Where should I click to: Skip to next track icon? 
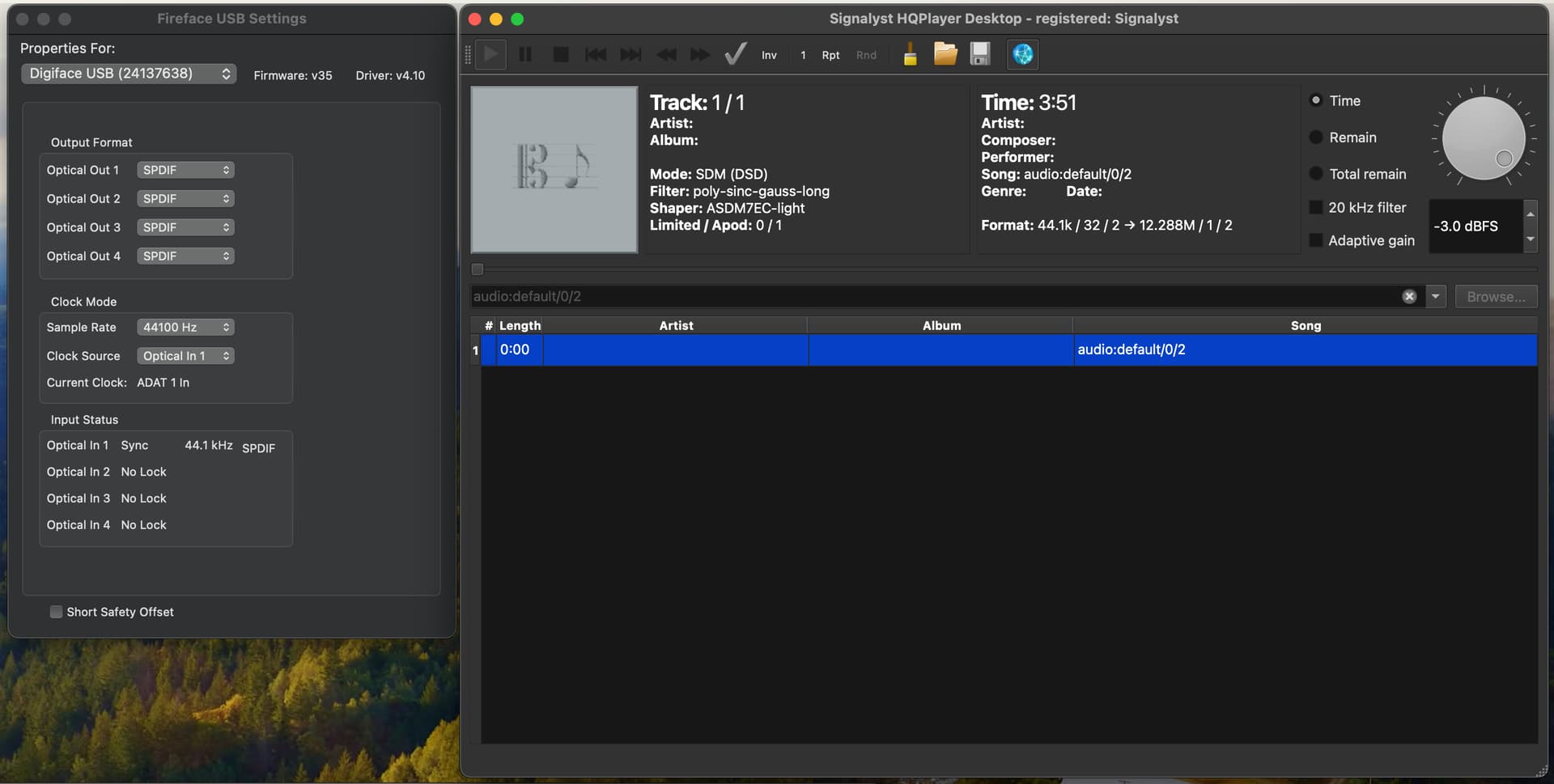pos(631,54)
